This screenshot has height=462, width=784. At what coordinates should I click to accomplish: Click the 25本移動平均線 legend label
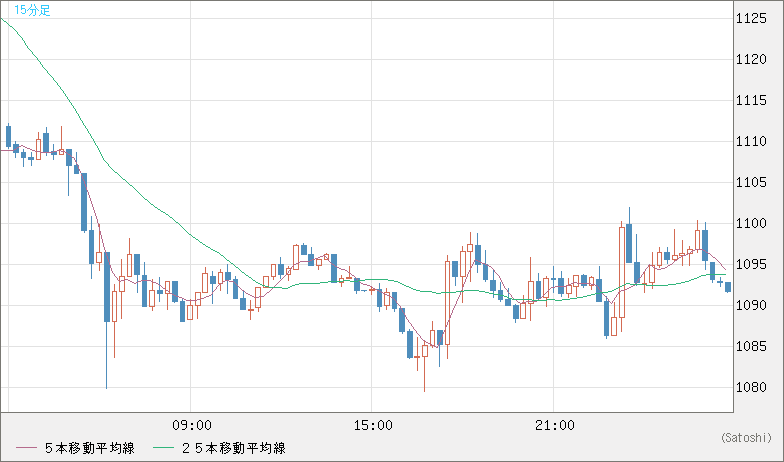point(234,448)
